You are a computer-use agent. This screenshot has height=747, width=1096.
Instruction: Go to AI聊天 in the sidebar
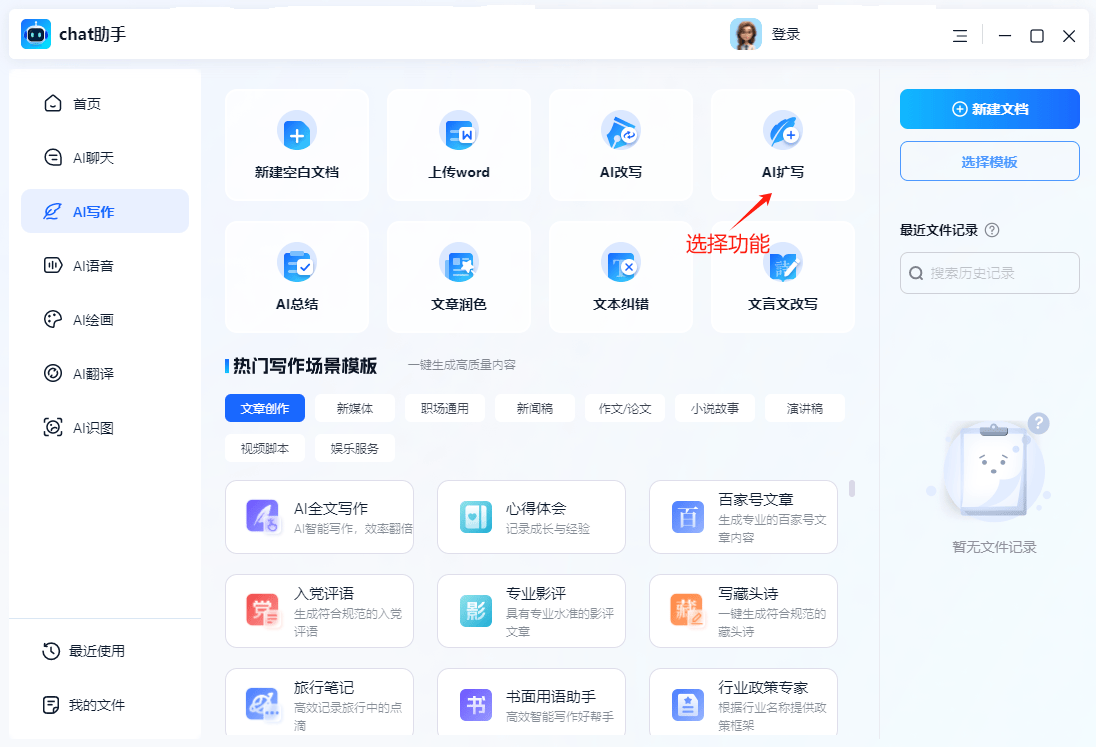(93, 158)
